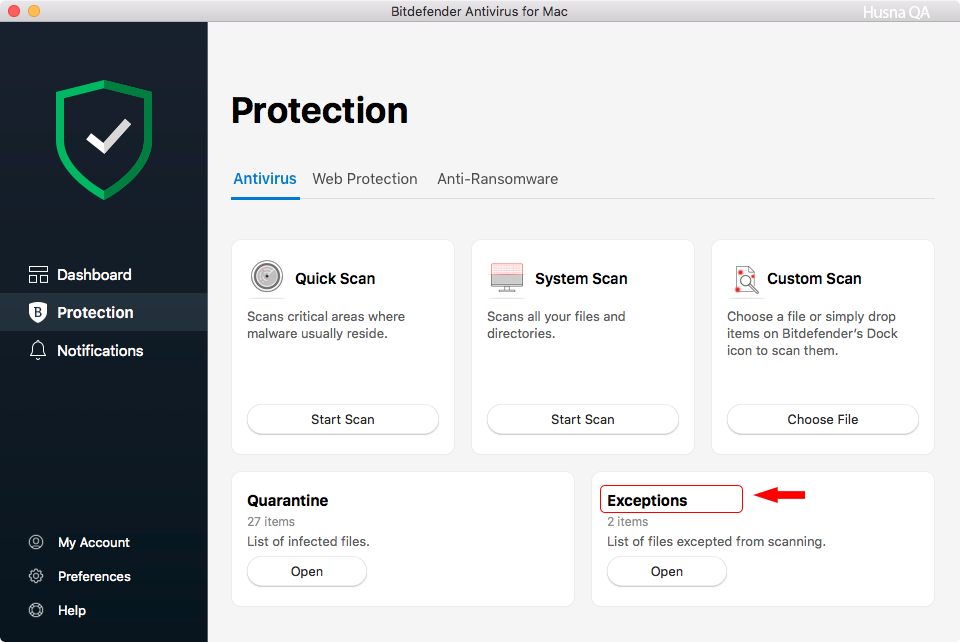This screenshot has height=642, width=960.
Task: Go to Notifications in sidebar
Action: (x=100, y=351)
